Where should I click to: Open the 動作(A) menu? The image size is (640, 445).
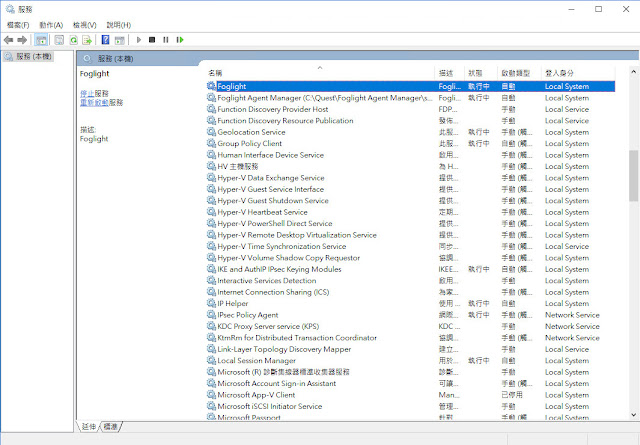51,25
